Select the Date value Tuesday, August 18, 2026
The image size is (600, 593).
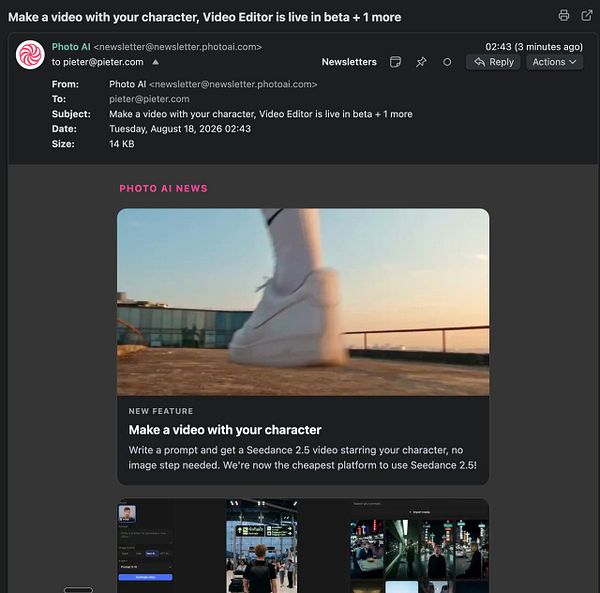pos(180,129)
